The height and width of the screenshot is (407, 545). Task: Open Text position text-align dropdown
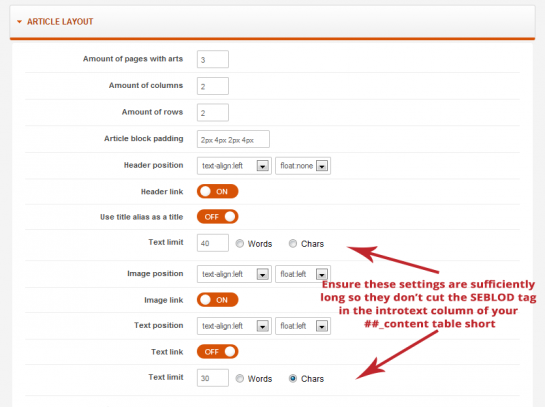[x=234, y=326]
